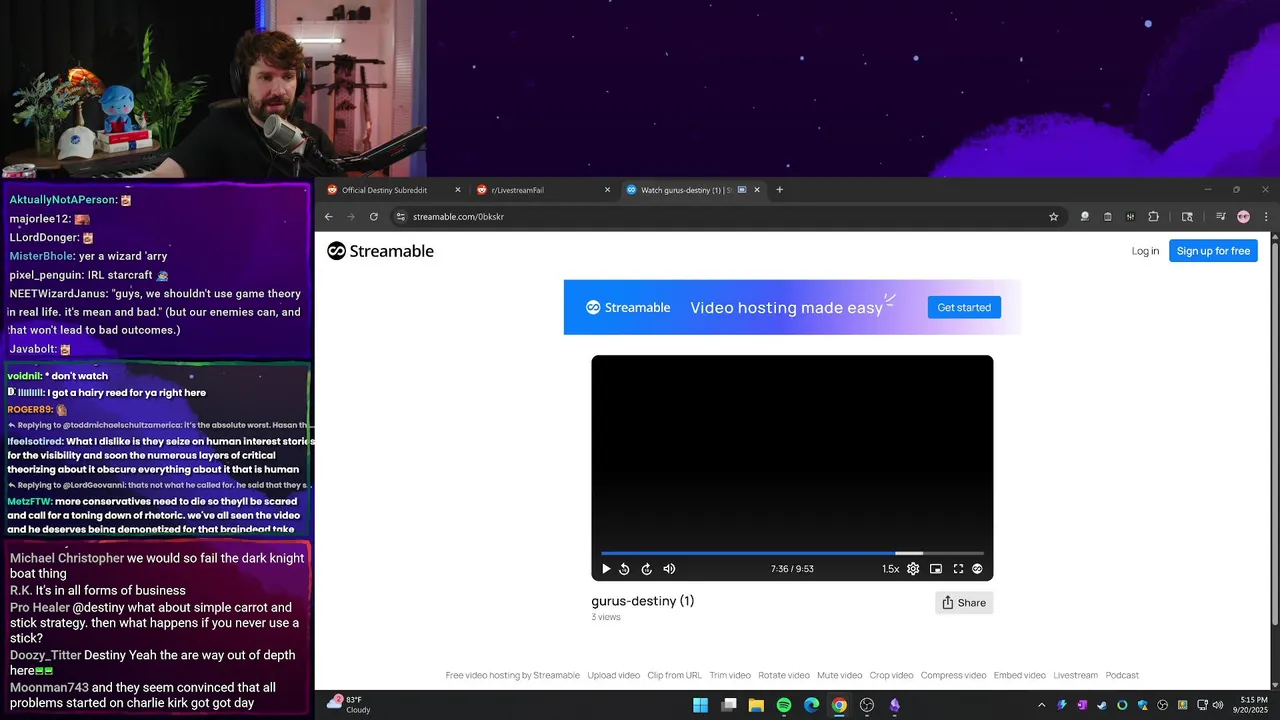
Task: Play the gurus-destiny video
Action: tap(606, 569)
